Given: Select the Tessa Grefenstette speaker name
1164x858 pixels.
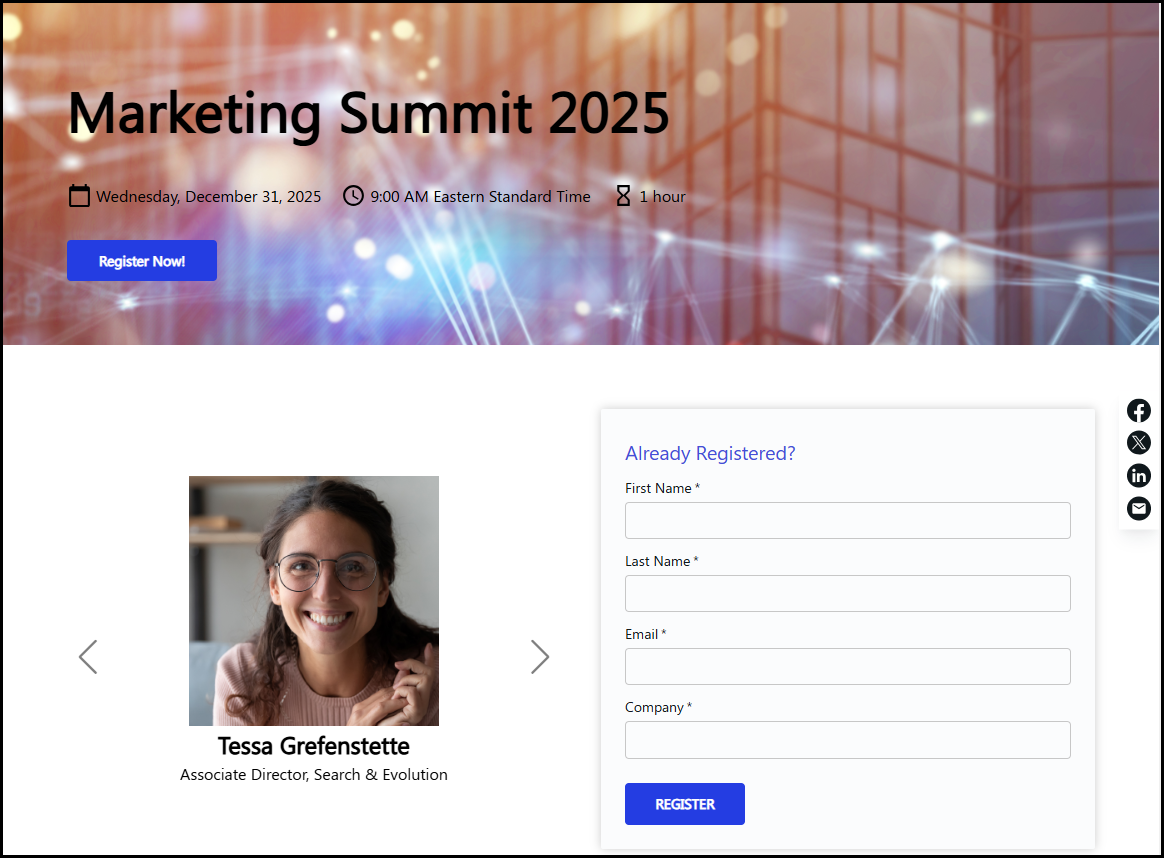Looking at the screenshot, I should click(x=313, y=746).
